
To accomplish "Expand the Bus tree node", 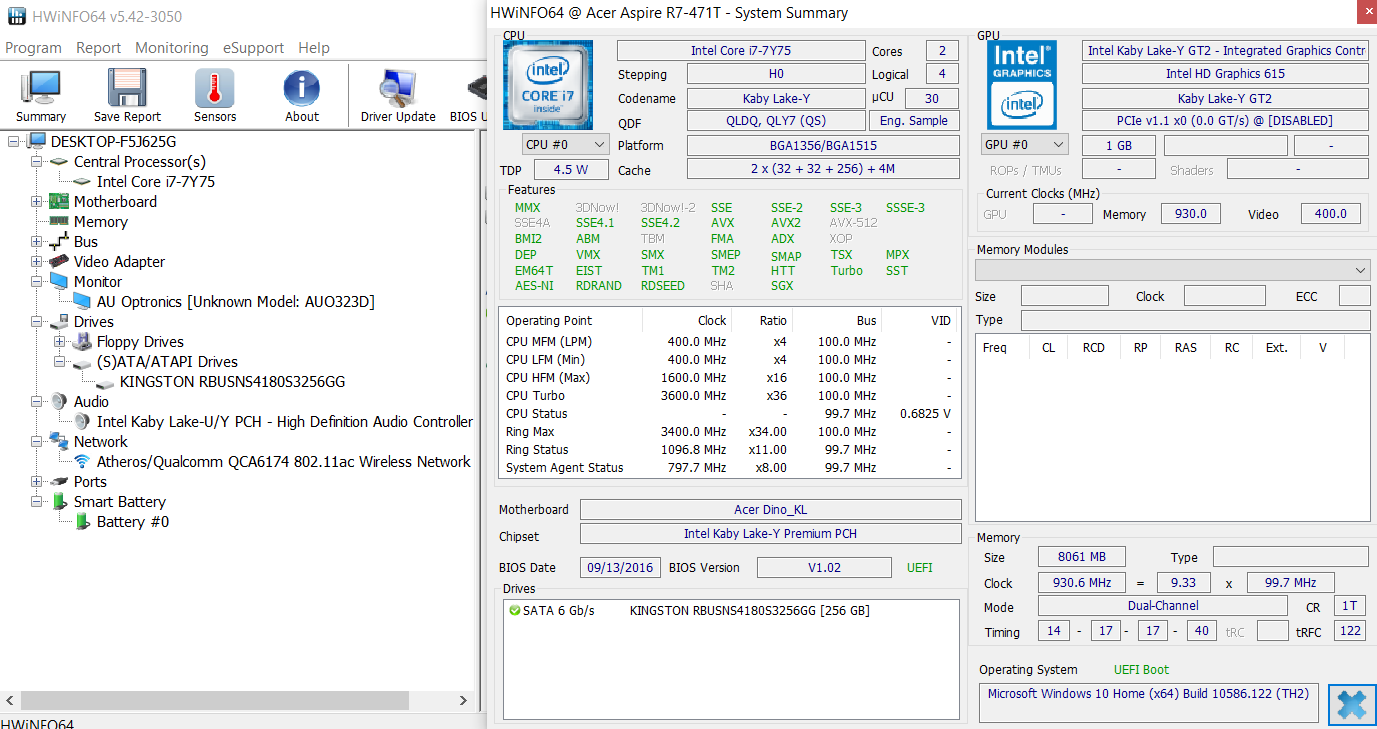I will [x=36, y=241].
